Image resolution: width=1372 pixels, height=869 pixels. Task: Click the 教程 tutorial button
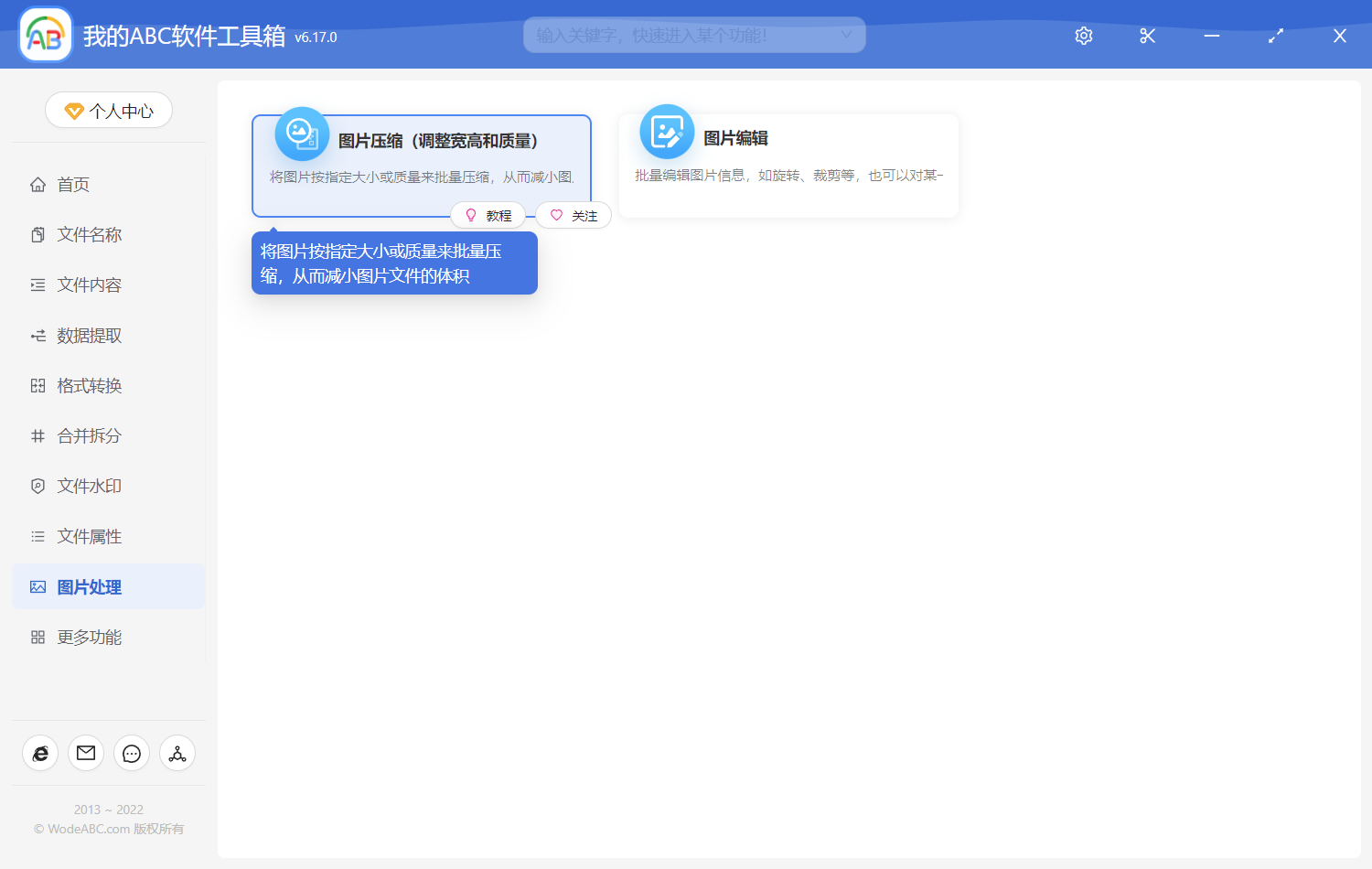point(488,216)
